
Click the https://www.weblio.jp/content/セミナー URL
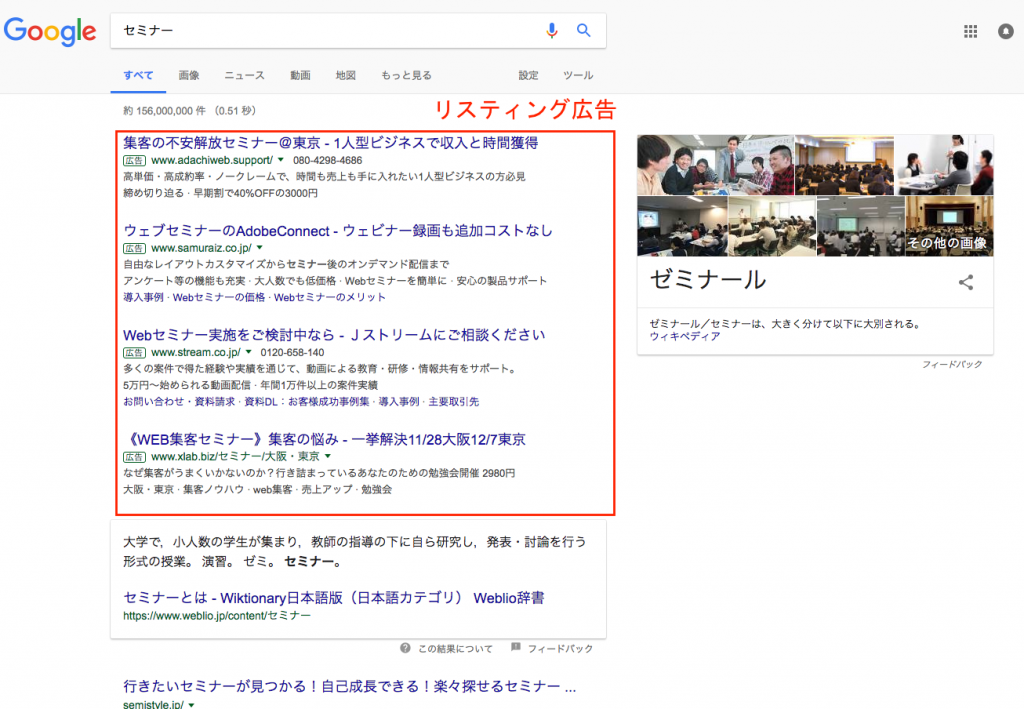coord(217,616)
